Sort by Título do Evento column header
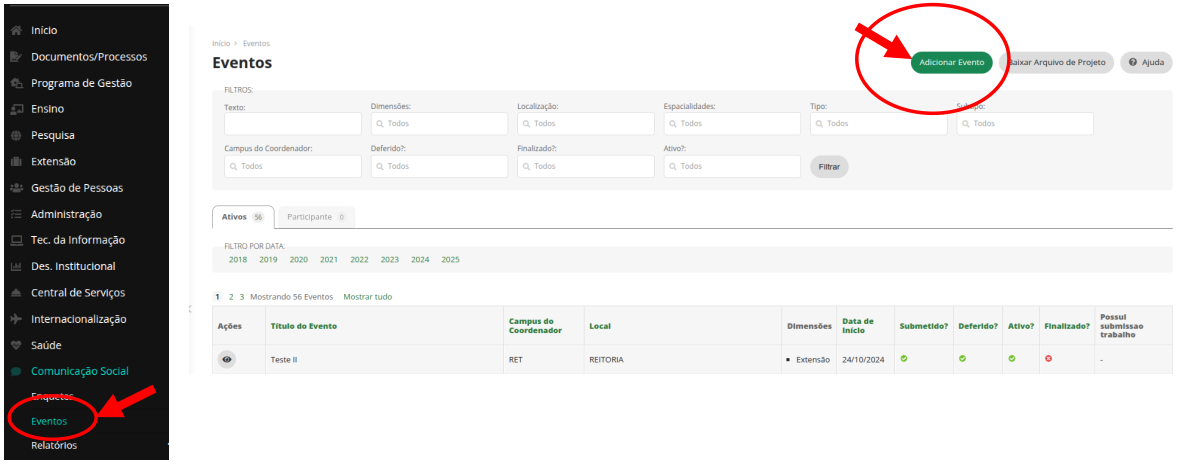The height and width of the screenshot is (465, 1203). point(304,326)
